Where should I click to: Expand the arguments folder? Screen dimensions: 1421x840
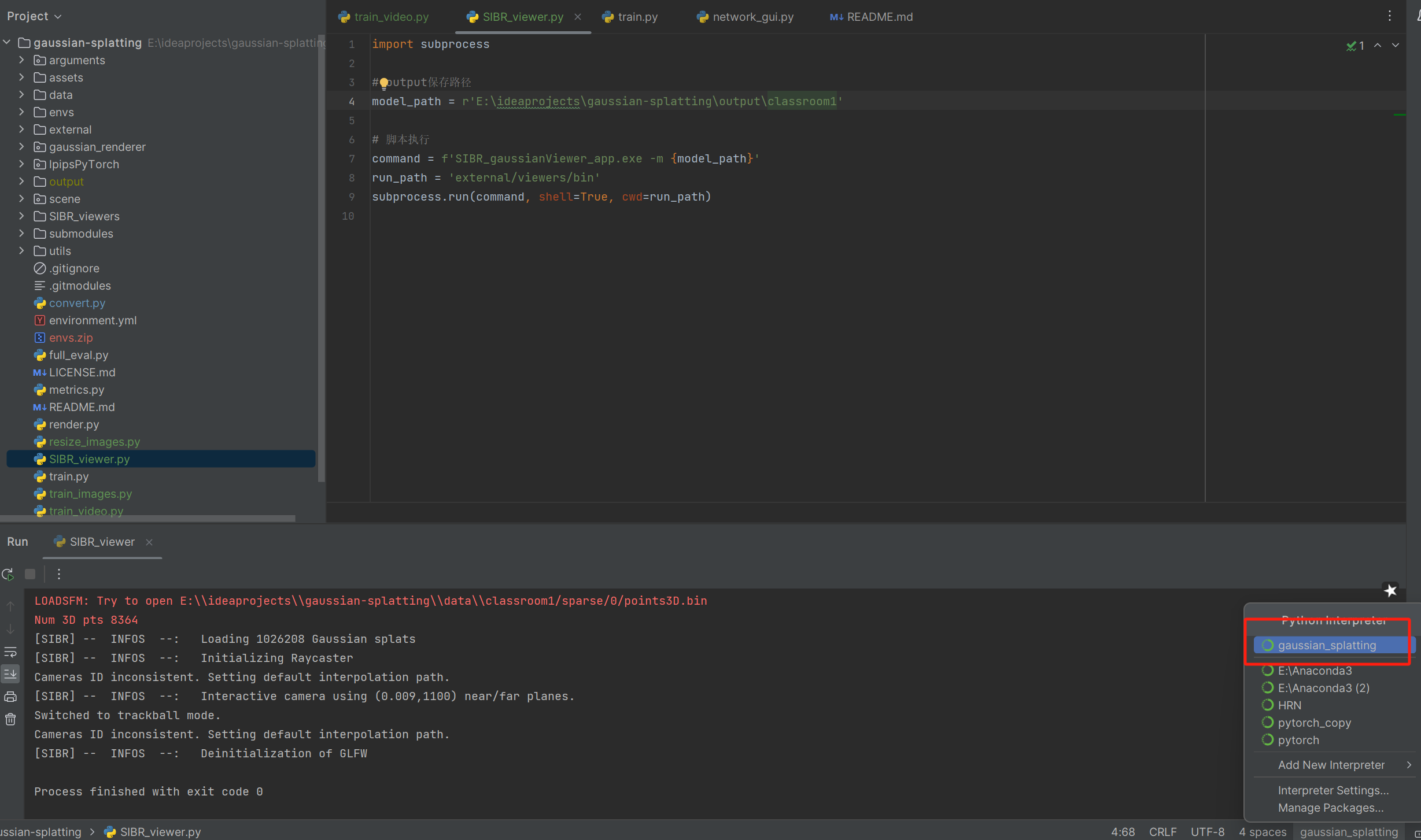click(x=21, y=60)
